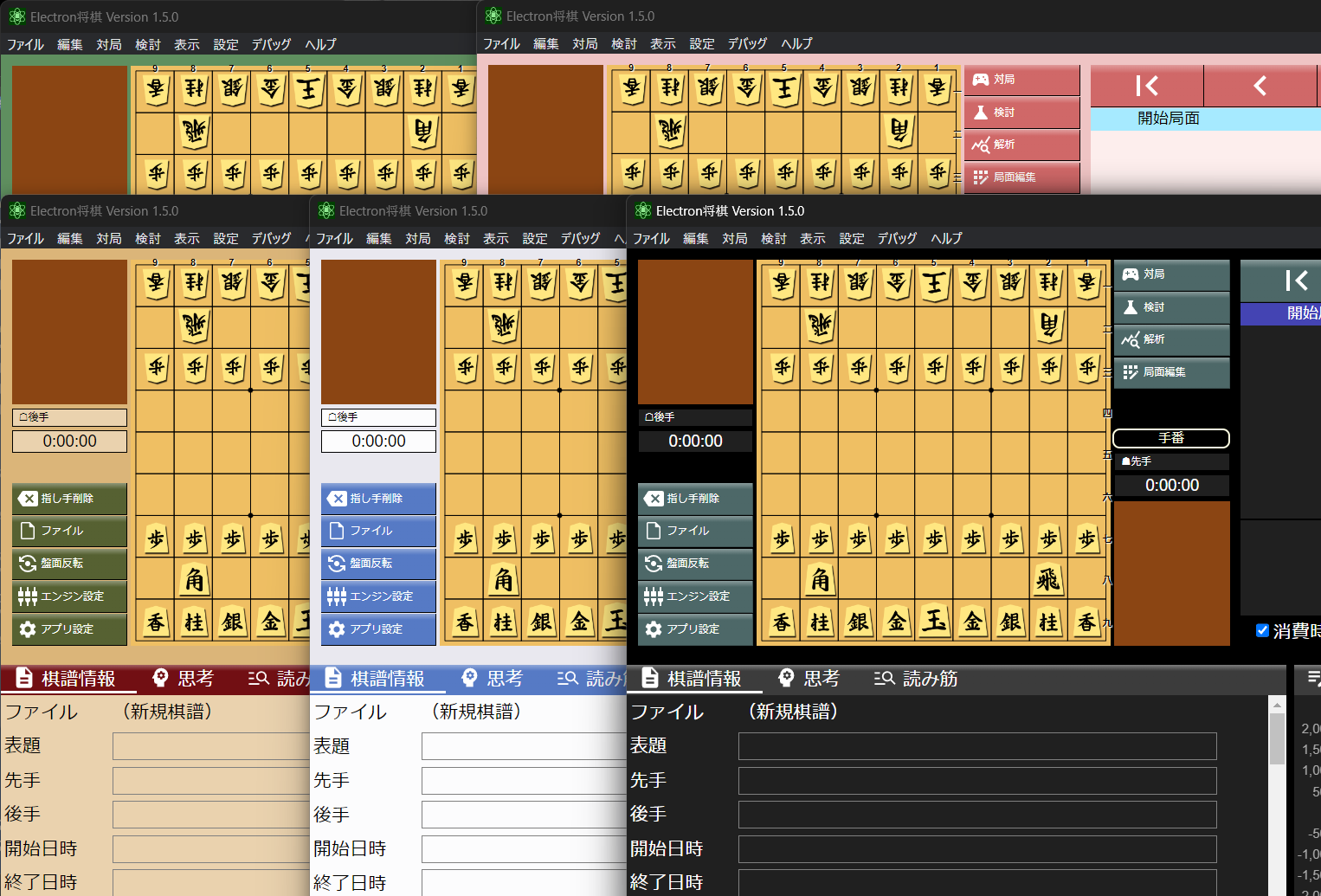Open the ファイル side button in the dark window
The image size is (1321, 896).
pos(695,531)
